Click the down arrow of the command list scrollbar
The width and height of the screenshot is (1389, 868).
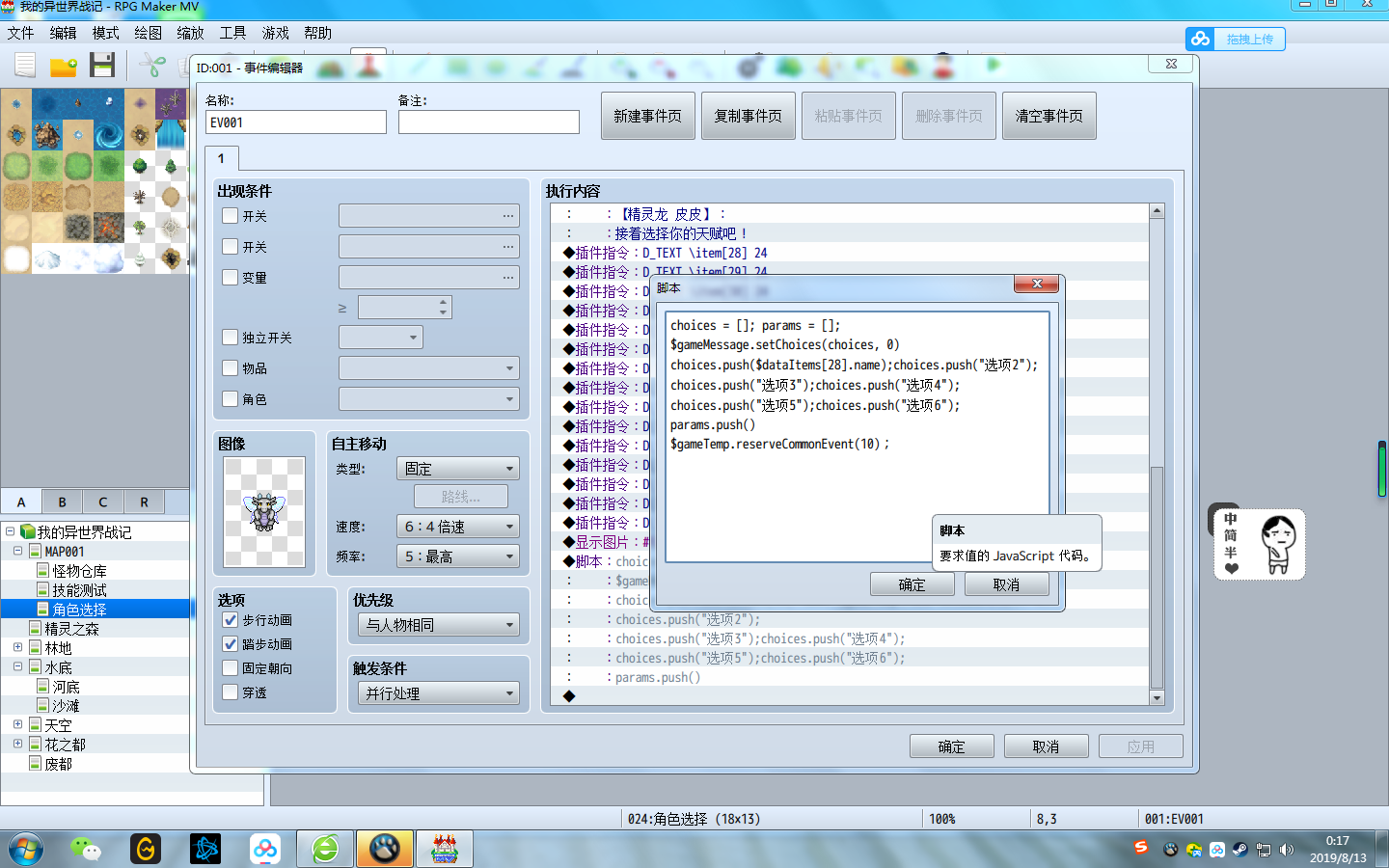(1157, 697)
